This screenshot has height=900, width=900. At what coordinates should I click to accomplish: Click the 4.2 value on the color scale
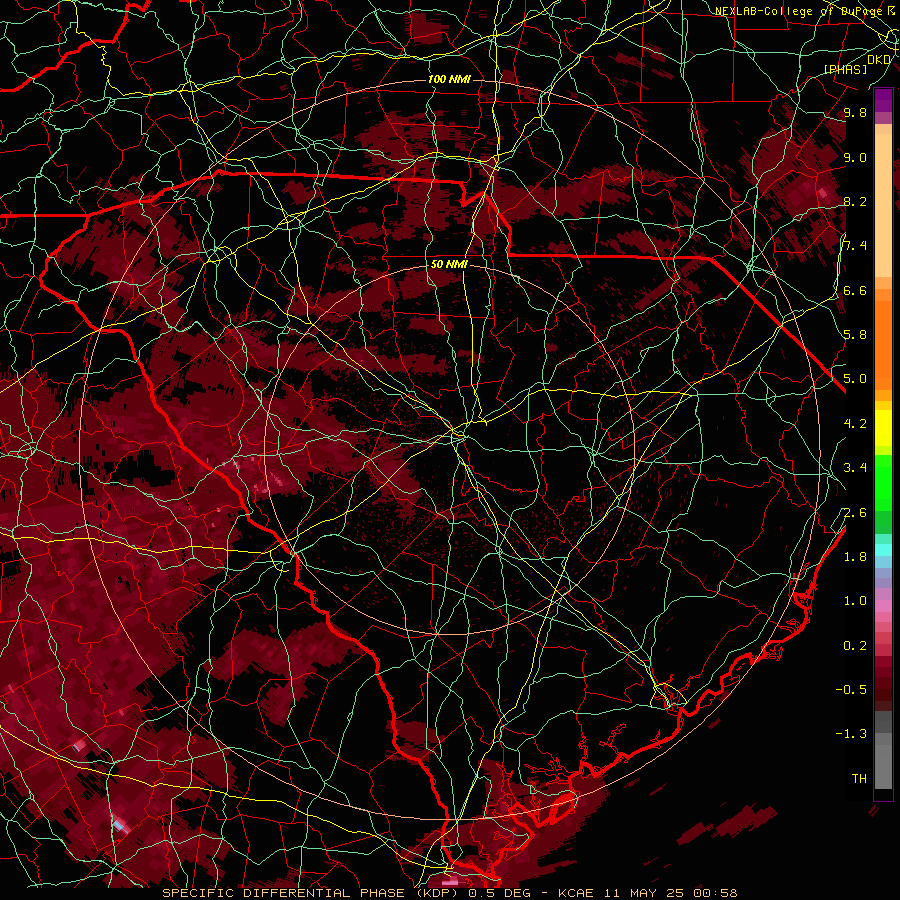coord(855,424)
